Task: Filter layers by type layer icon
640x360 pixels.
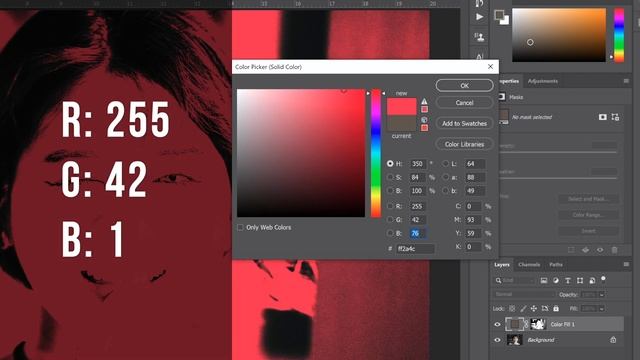Action: (x=568, y=280)
